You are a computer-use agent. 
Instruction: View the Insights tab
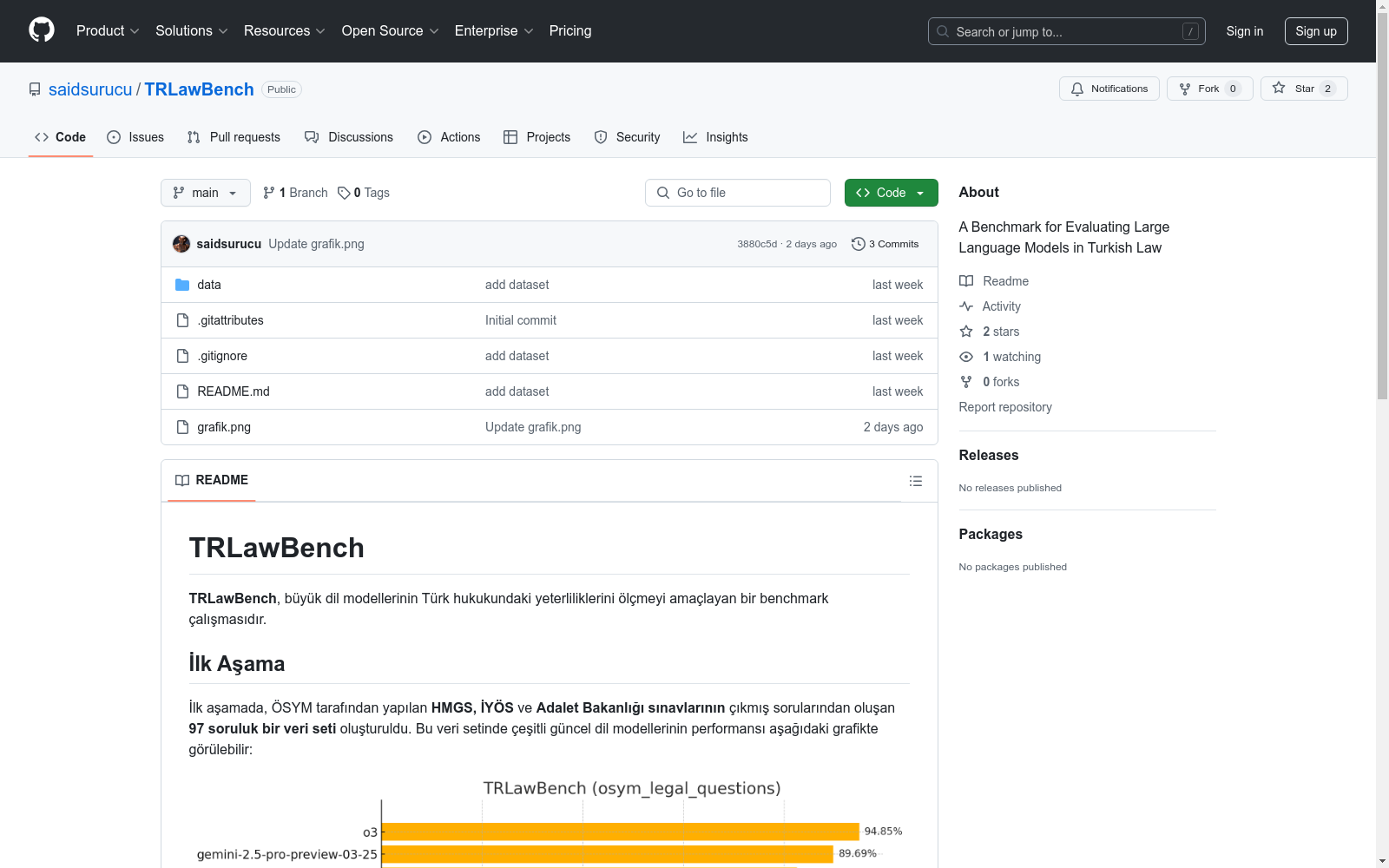click(715, 137)
